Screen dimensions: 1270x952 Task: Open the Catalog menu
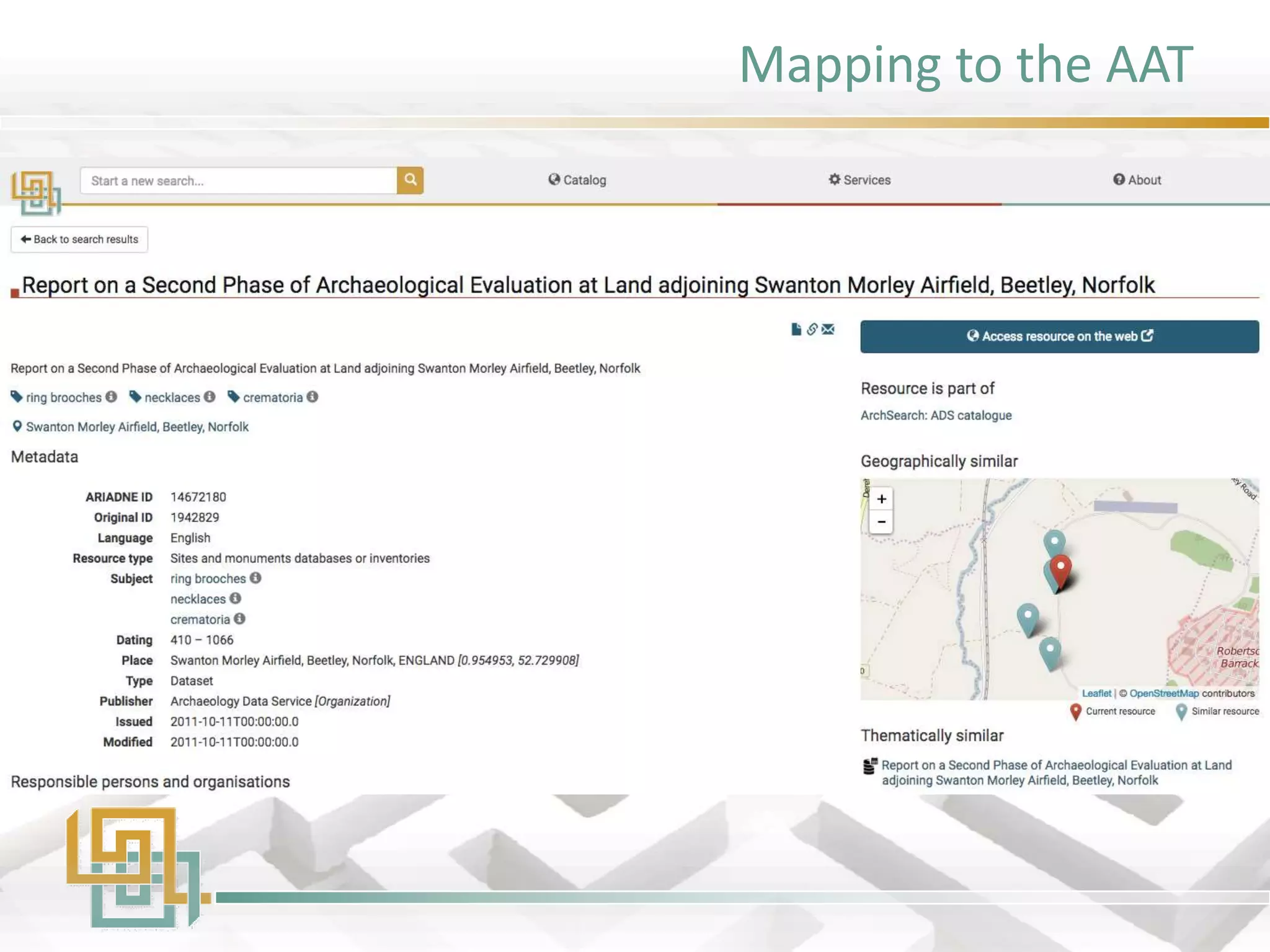577,180
